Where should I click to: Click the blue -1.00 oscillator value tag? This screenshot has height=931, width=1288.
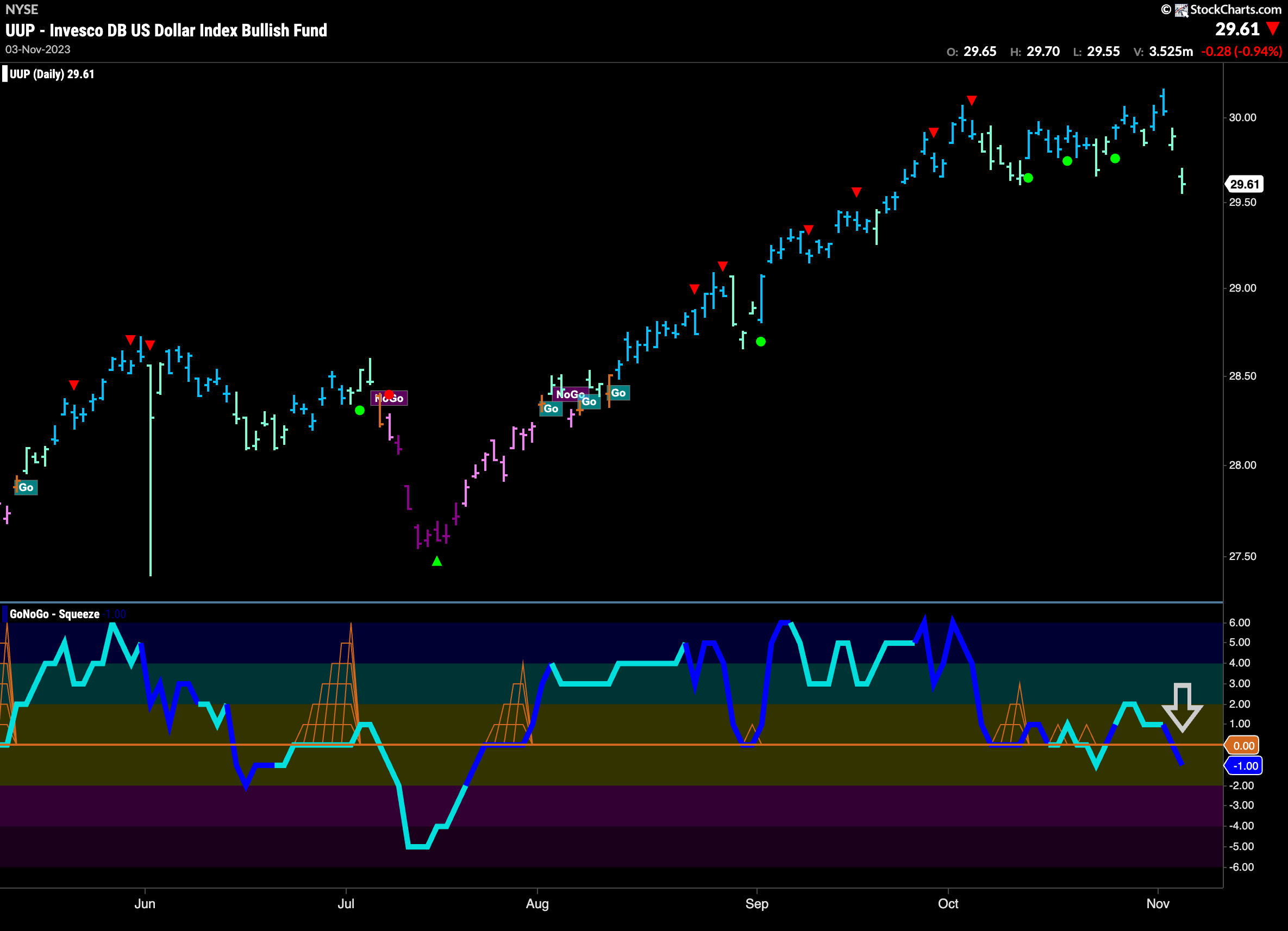1243,766
